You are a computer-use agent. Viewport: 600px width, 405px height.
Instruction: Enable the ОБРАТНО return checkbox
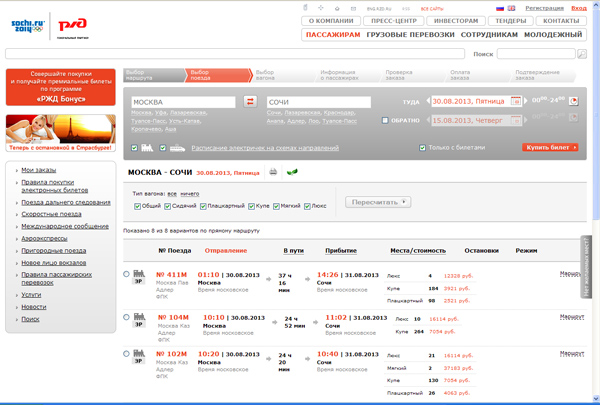(x=386, y=120)
